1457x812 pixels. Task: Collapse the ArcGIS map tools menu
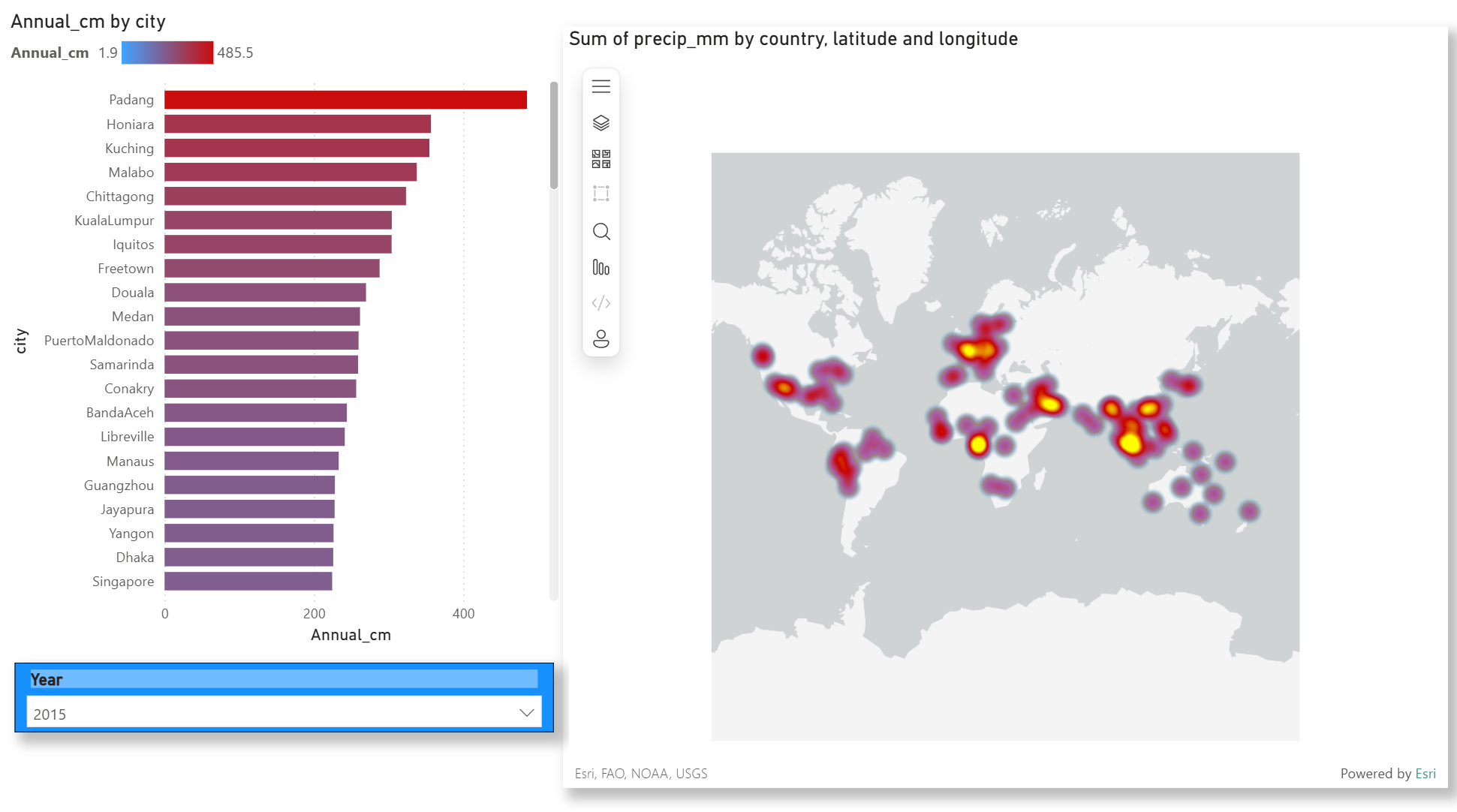click(601, 86)
